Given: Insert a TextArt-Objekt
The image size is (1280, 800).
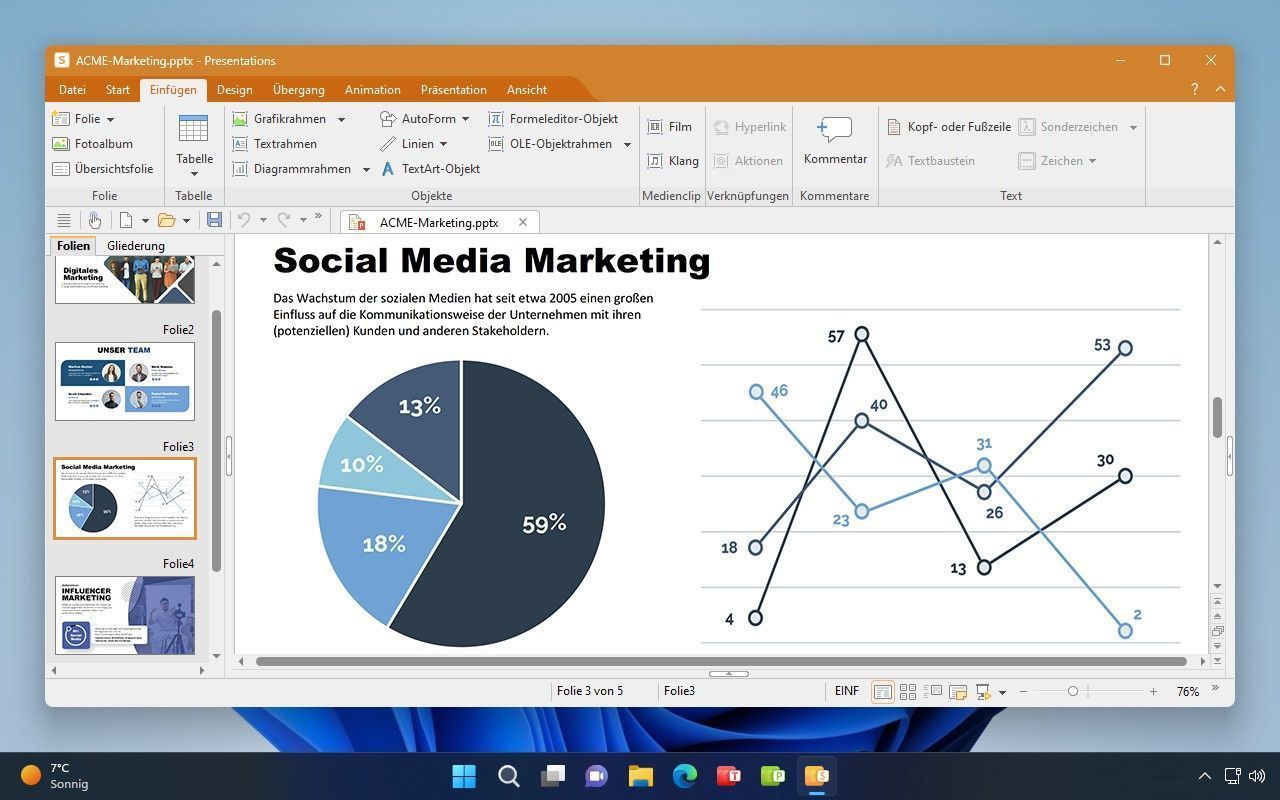Looking at the screenshot, I should (430, 169).
